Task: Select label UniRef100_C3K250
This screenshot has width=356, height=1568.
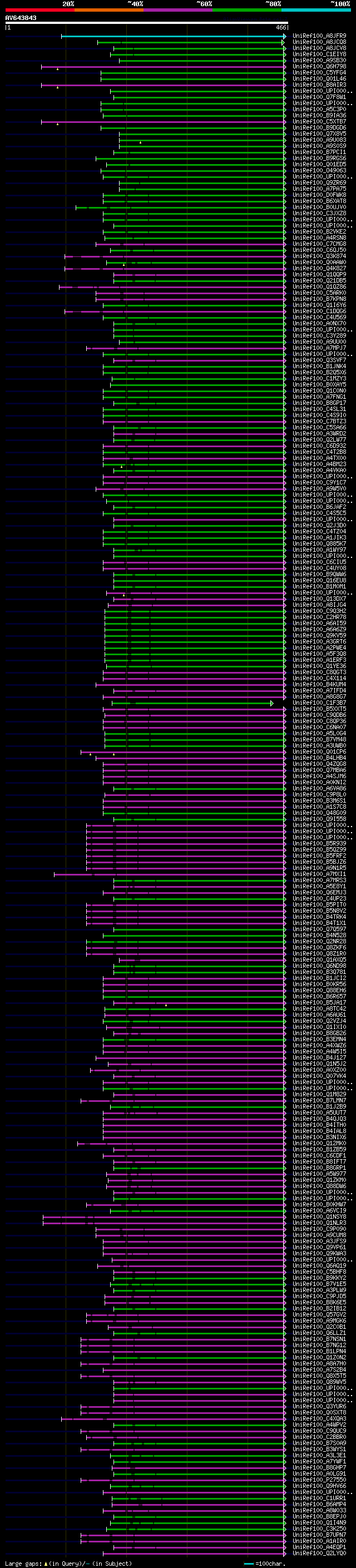Action: 319,1529
